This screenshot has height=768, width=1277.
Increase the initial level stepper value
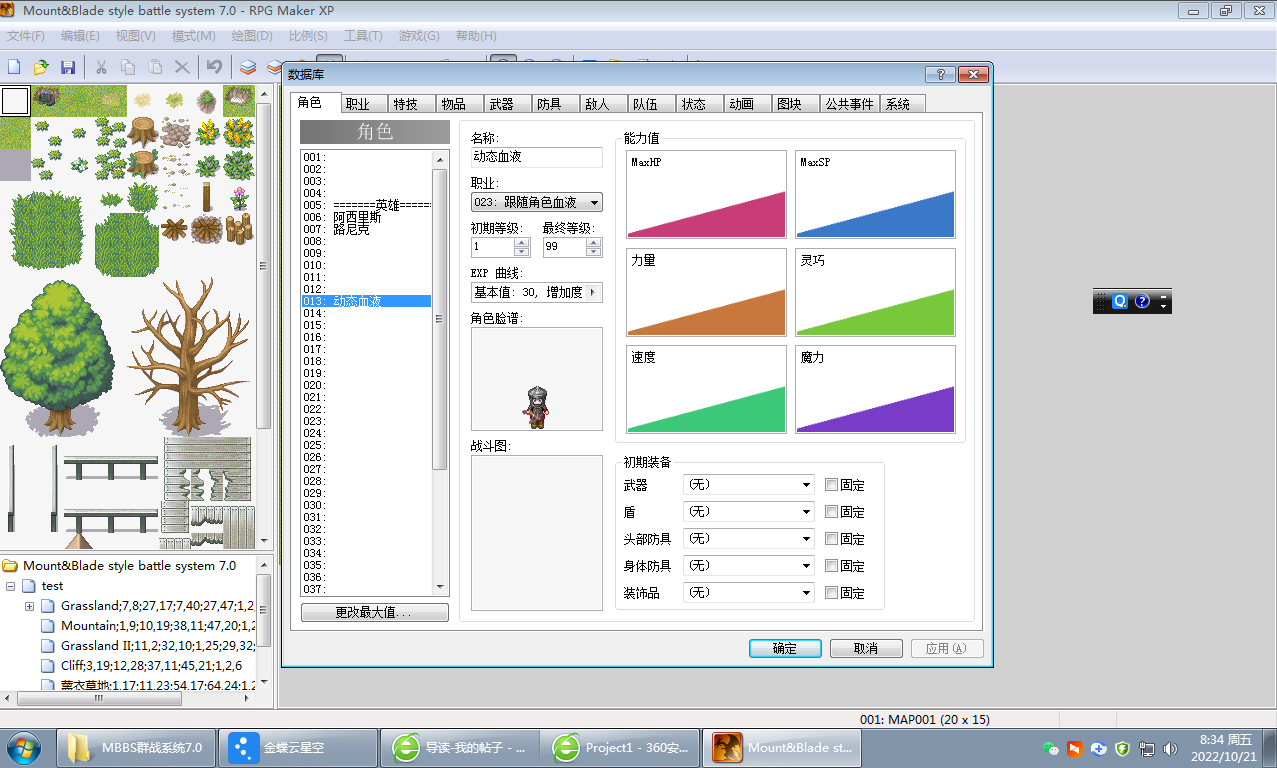coord(522,242)
